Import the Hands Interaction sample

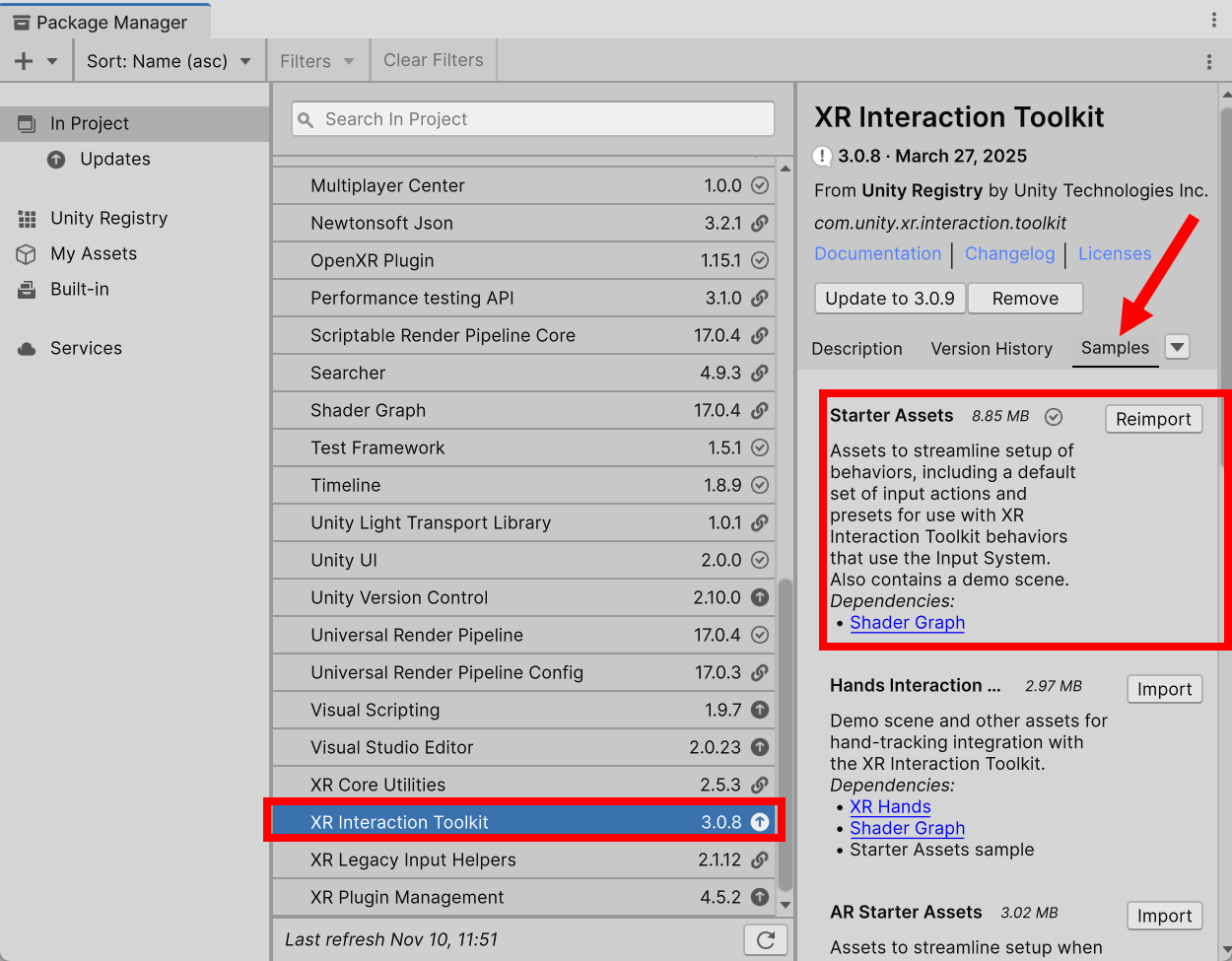click(x=1164, y=689)
